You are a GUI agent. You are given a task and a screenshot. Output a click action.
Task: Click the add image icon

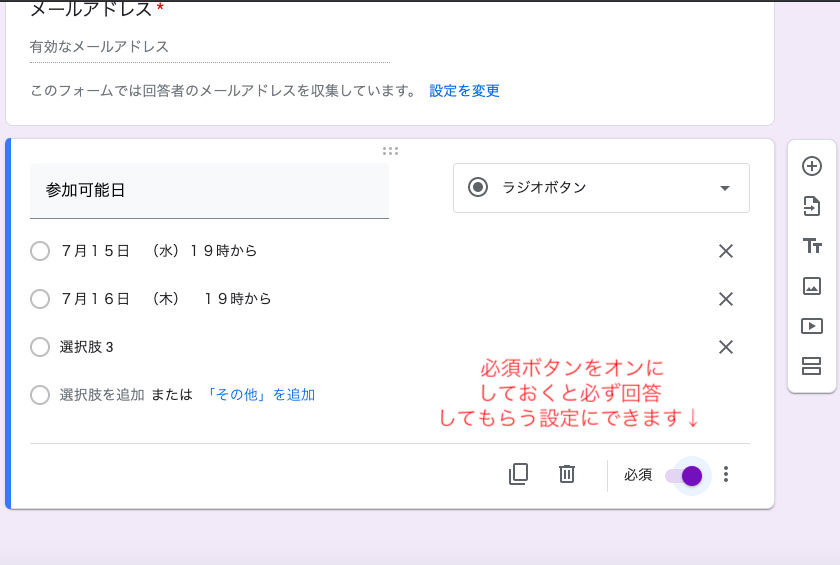click(812, 286)
